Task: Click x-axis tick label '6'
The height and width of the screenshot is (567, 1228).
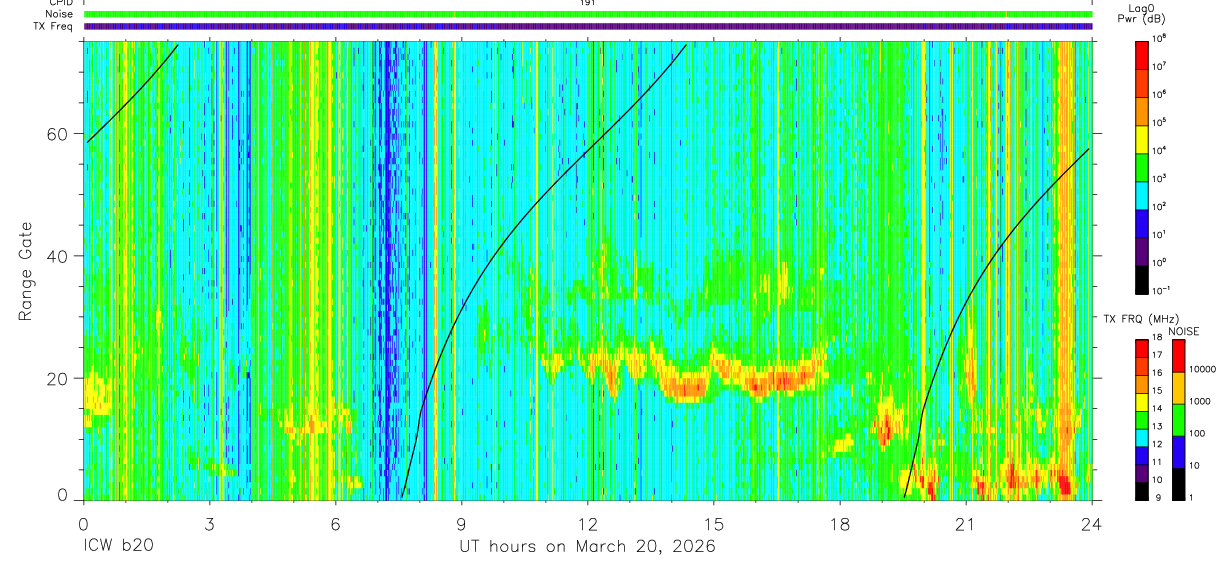Action: (x=335, y=524)
